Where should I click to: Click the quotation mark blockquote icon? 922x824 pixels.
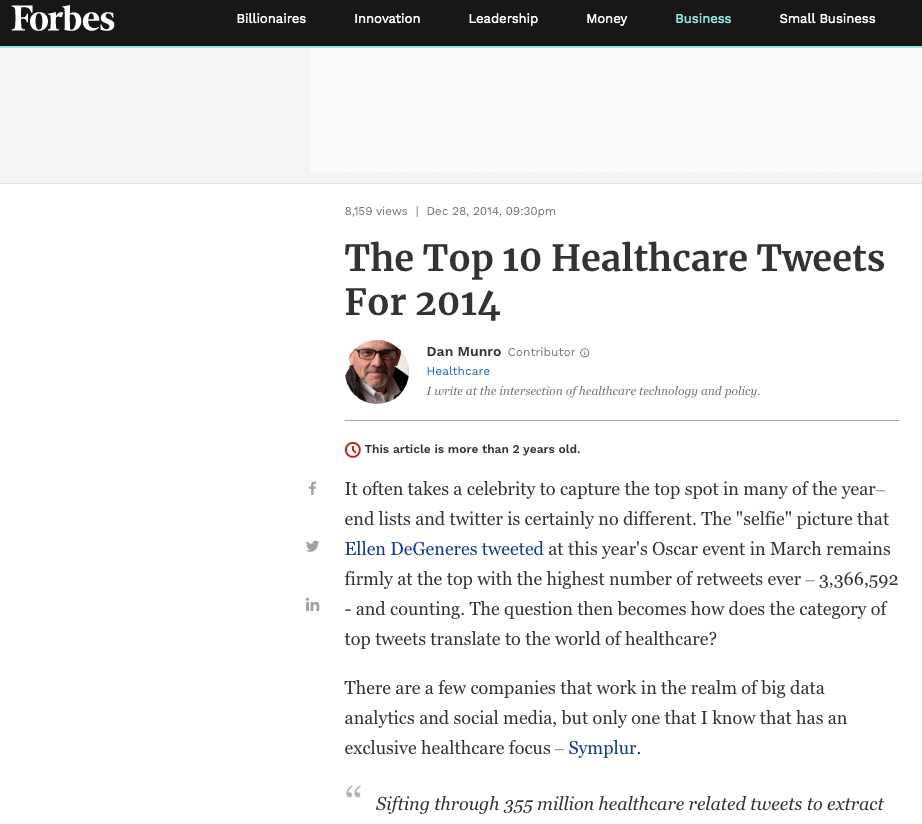pyautogui.click(x=353, y=792)
